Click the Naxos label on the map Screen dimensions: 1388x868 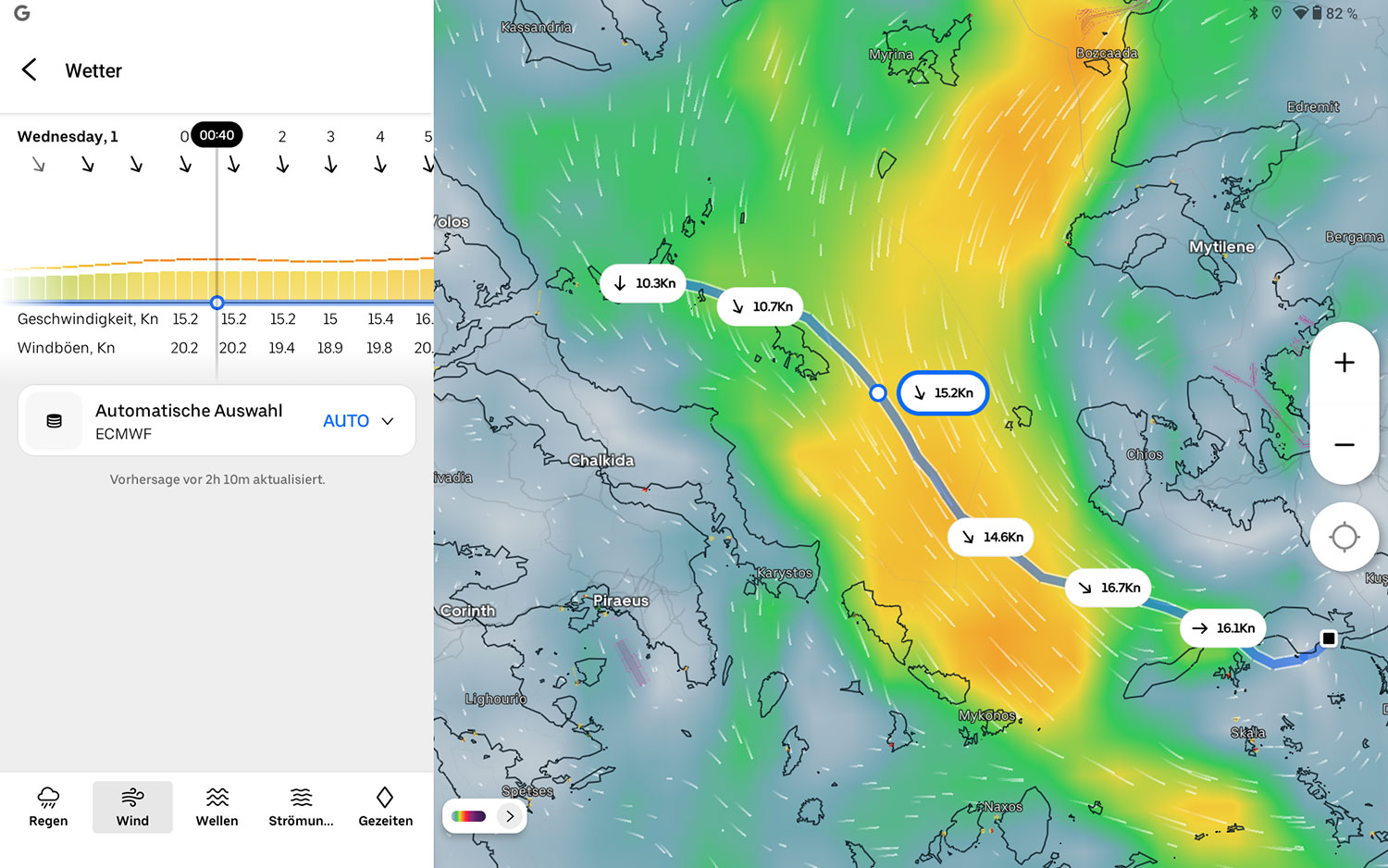tap(1003, 807)
